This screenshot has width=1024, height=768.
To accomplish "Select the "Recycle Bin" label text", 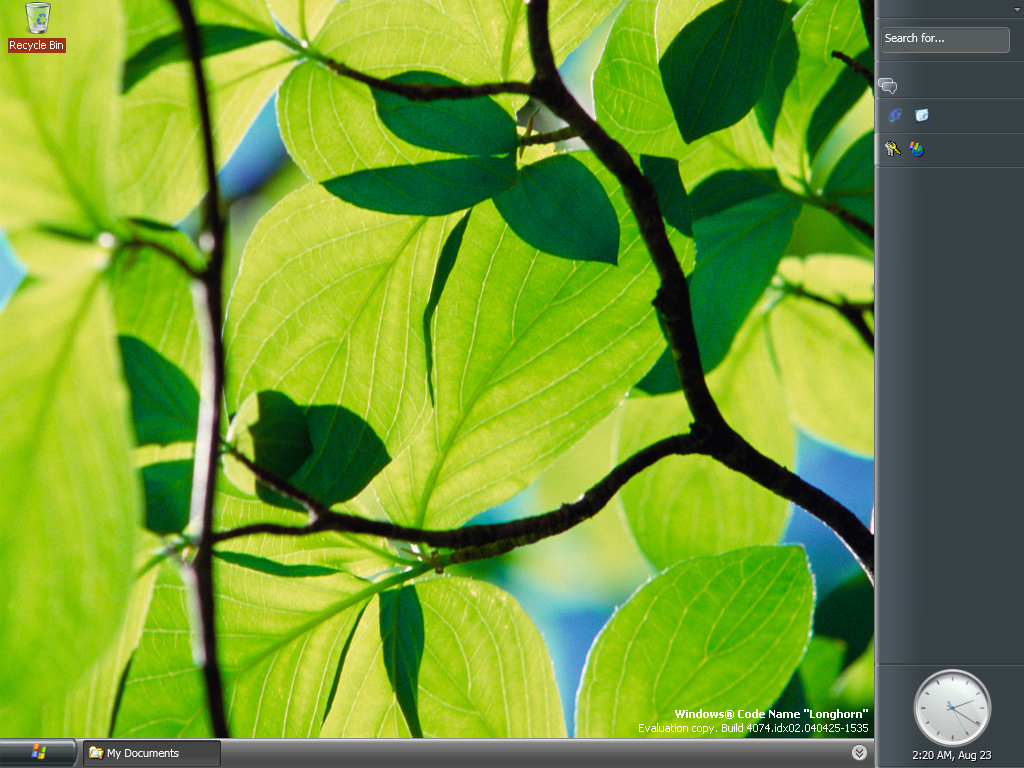I will click(37, 45).
